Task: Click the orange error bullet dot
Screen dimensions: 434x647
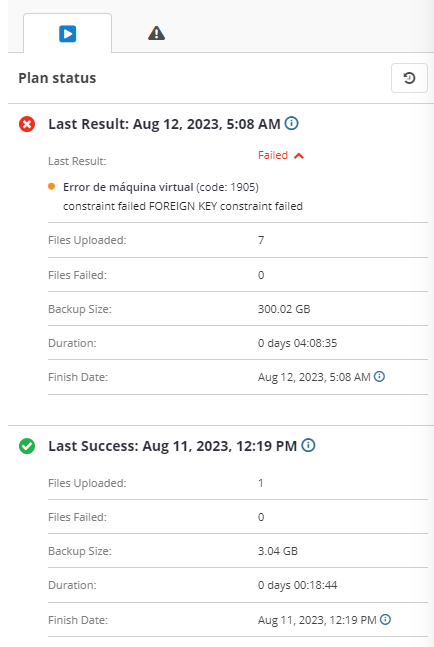Action: 52,187
